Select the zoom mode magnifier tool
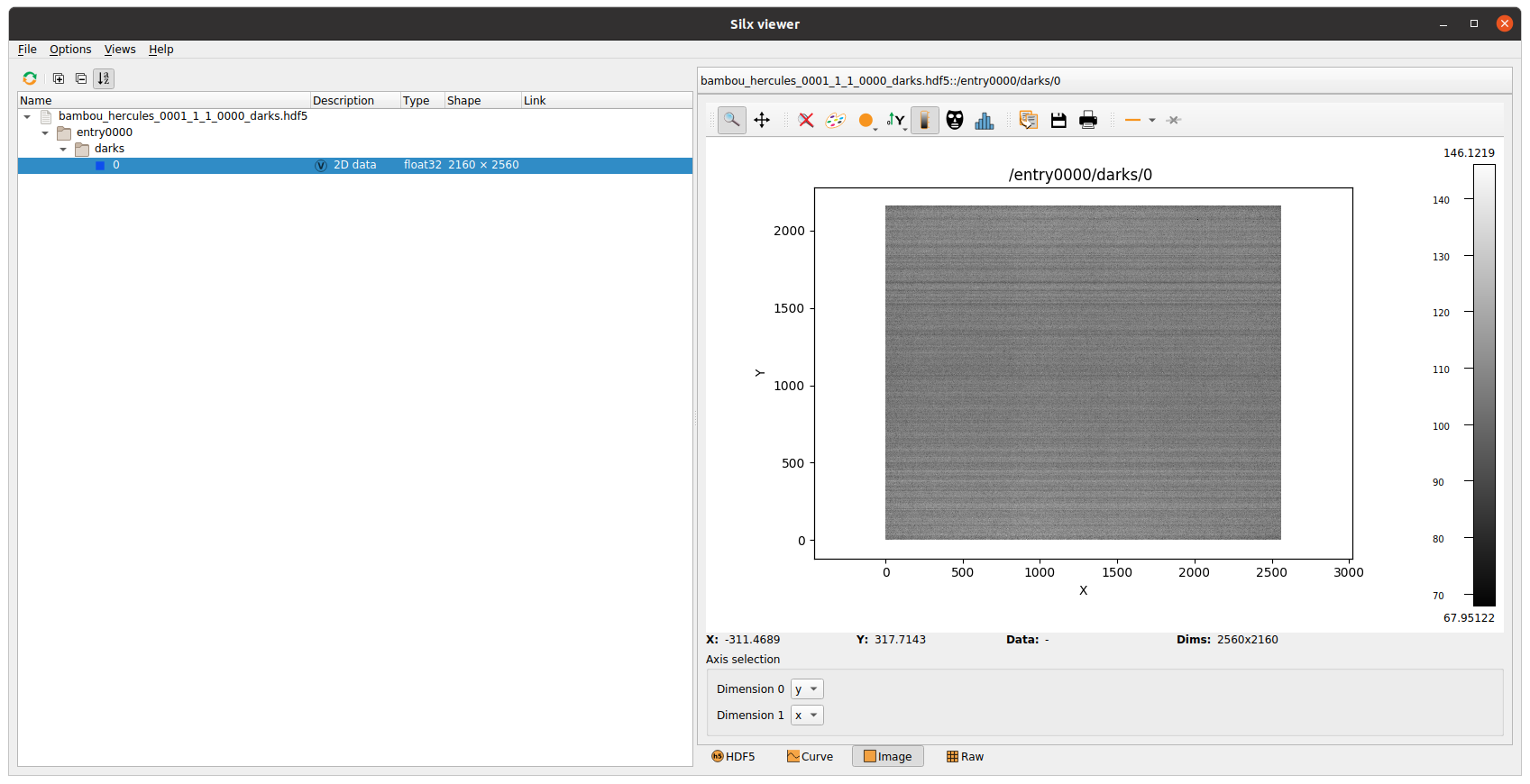Image resolution: width=1530 pixels, height=784 pixels. pos(732,120)
